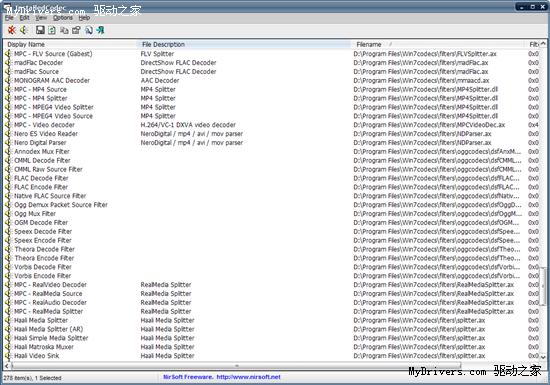The image size is (550, 385).
Task: Click the speaker icon beside Speex Decode Filter
Action: (x=8, y=231)
